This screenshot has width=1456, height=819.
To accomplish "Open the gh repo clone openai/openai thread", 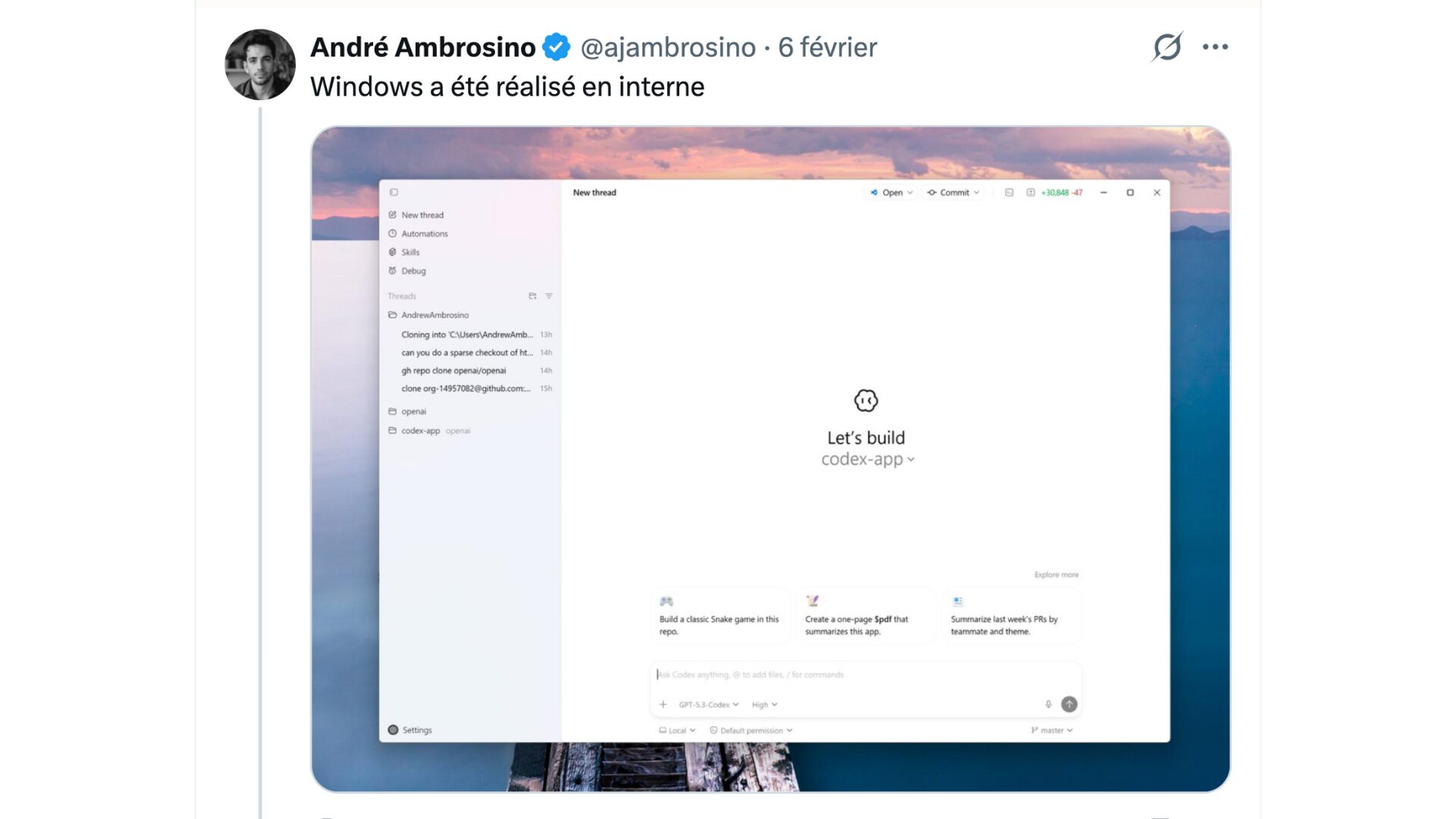I will click(453, 371).
